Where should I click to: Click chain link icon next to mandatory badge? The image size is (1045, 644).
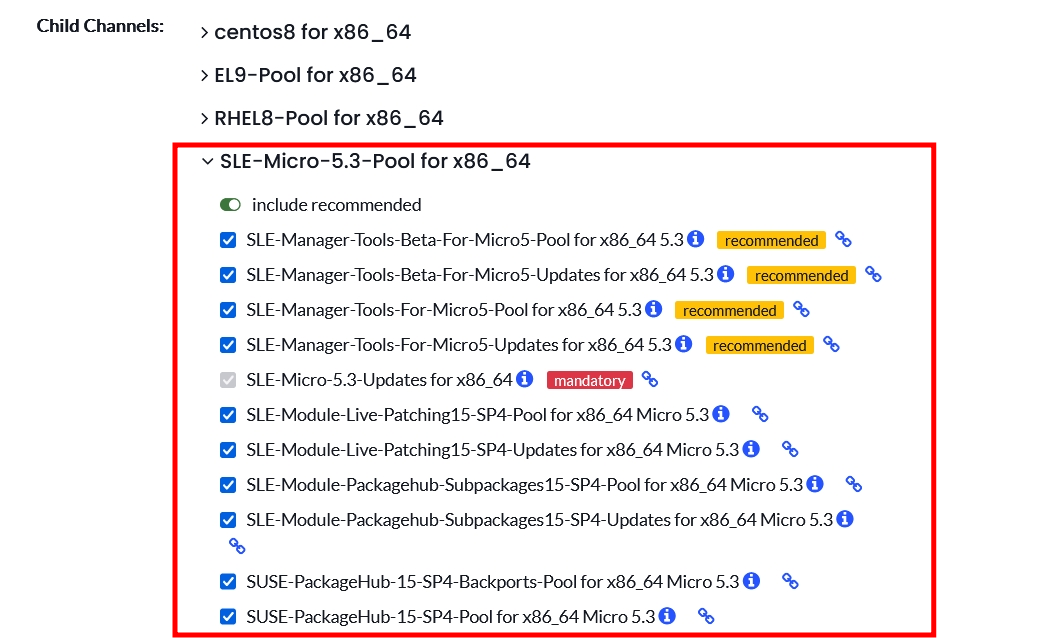pyautogui.click(x=650, y=379)
